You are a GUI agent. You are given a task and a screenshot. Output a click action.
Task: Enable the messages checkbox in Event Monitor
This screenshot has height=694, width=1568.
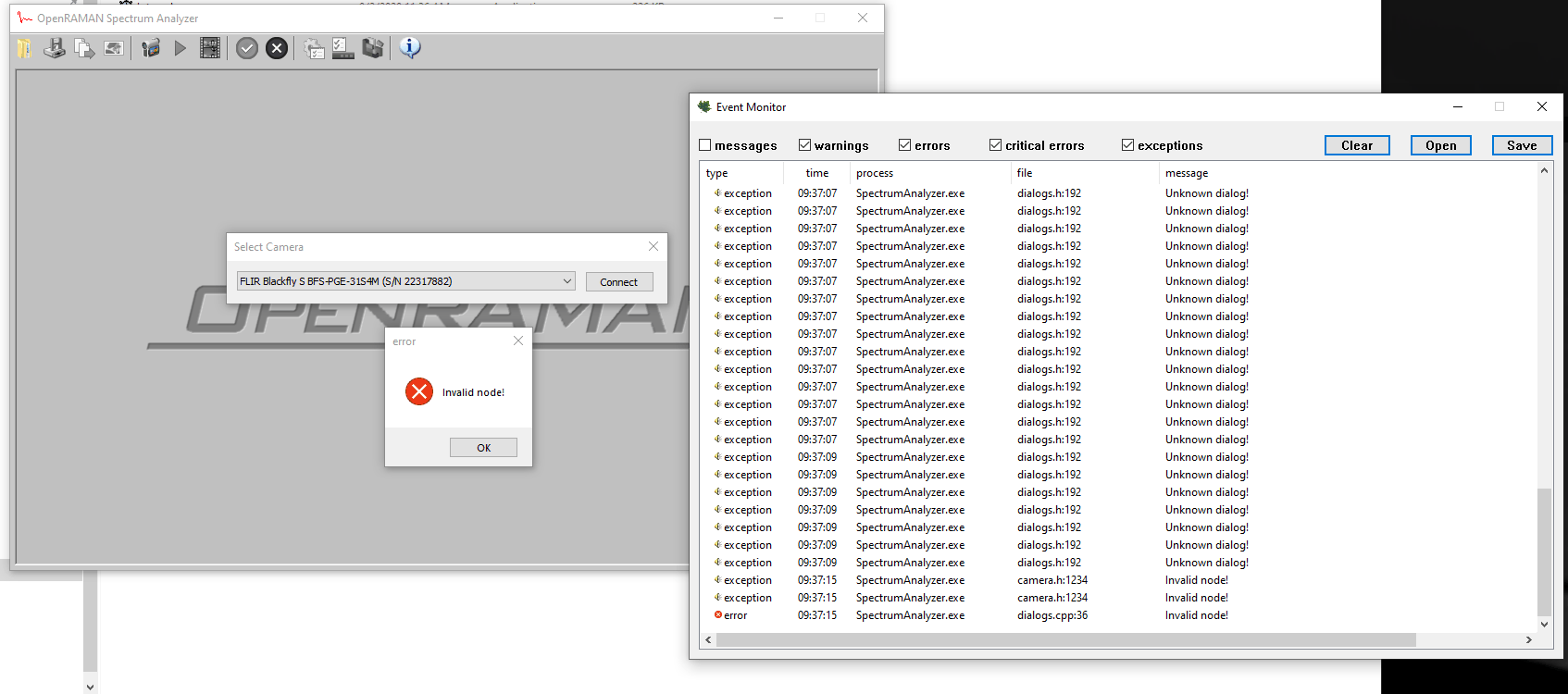click(x=705, y=145)
